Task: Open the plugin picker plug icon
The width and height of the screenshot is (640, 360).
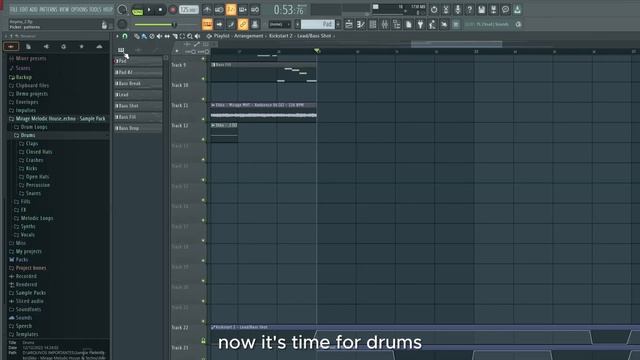Action: tap(420, 24)
